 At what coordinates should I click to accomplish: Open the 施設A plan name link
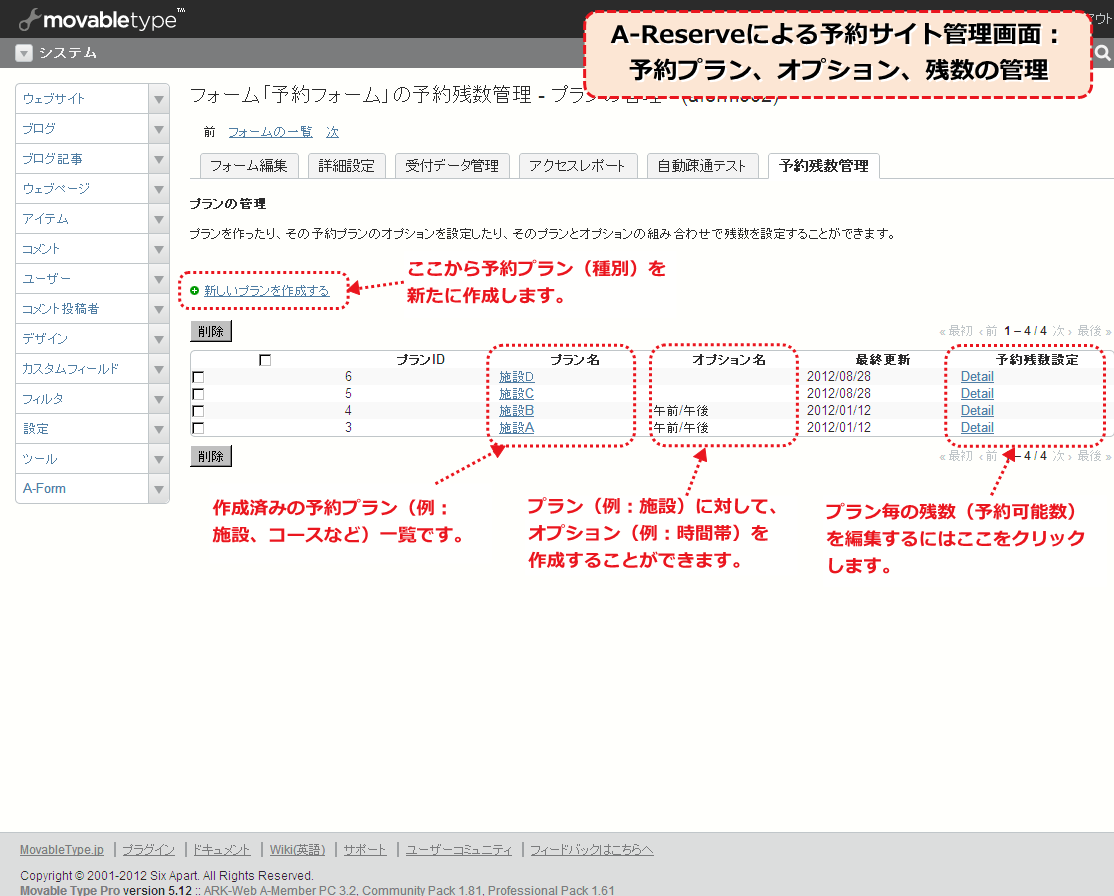516,428
